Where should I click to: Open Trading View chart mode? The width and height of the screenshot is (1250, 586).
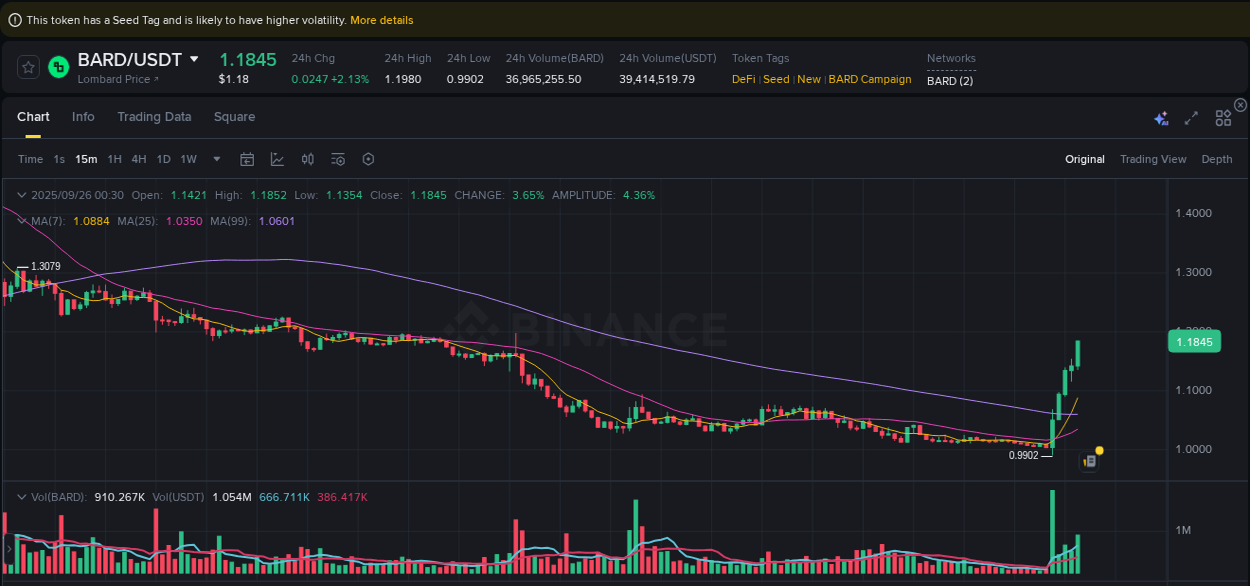tap(1153, 159)
